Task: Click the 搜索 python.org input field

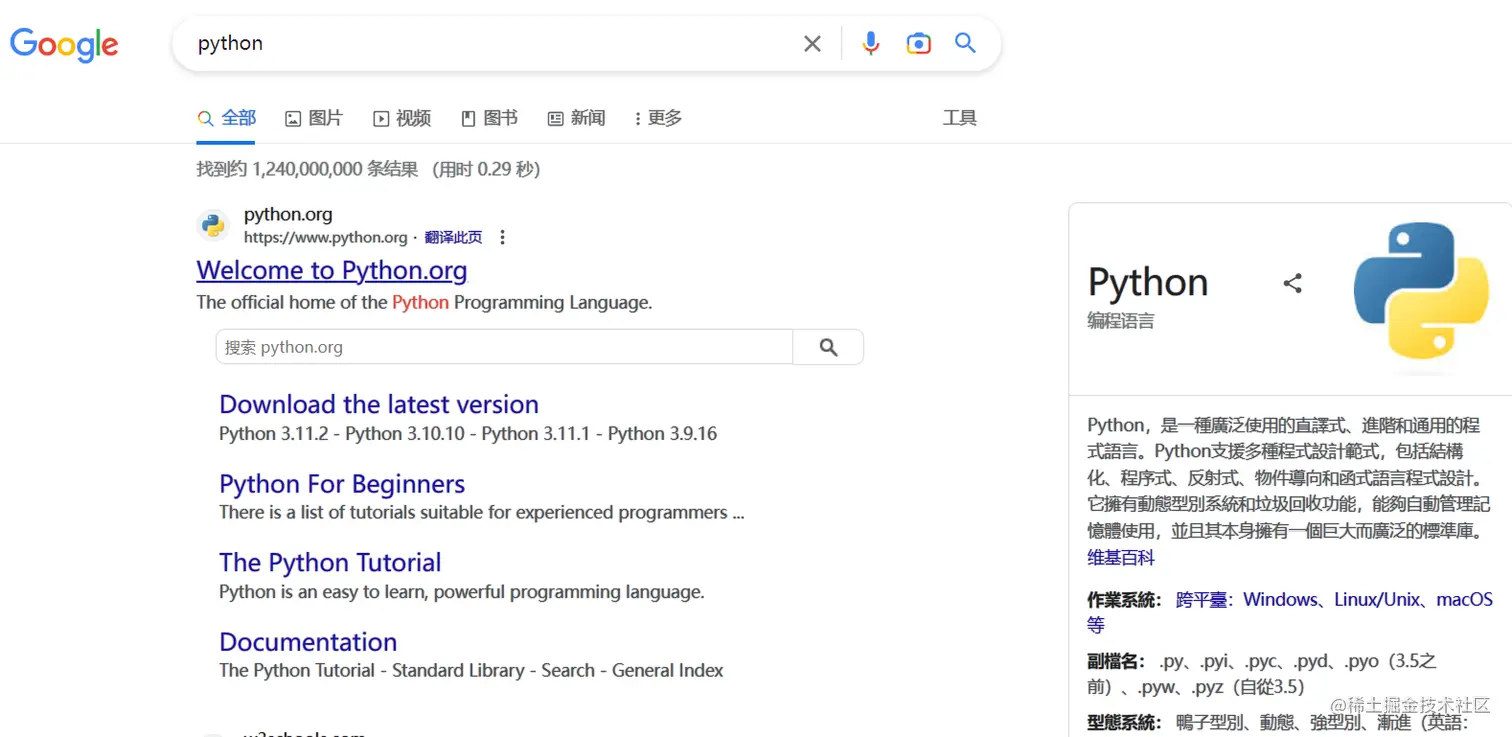Action: [505, 347]
